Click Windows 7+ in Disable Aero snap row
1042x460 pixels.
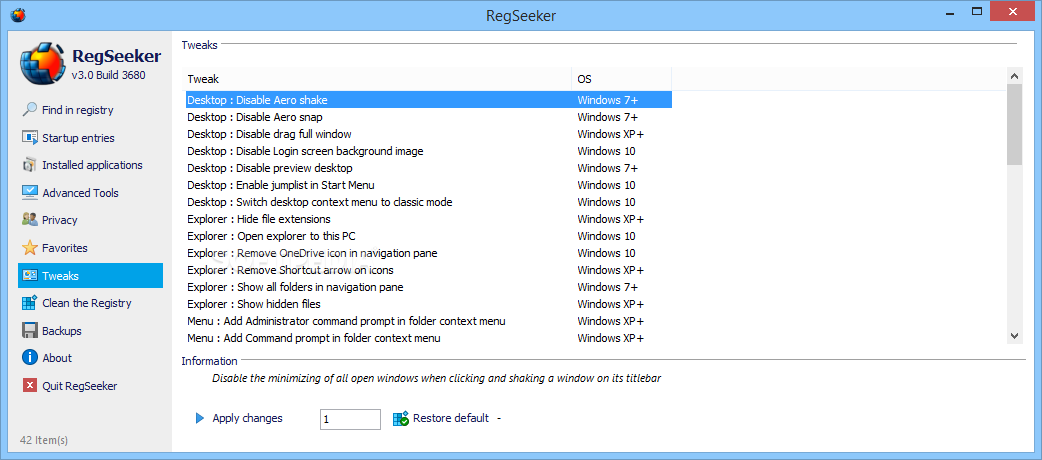point(607,117)
